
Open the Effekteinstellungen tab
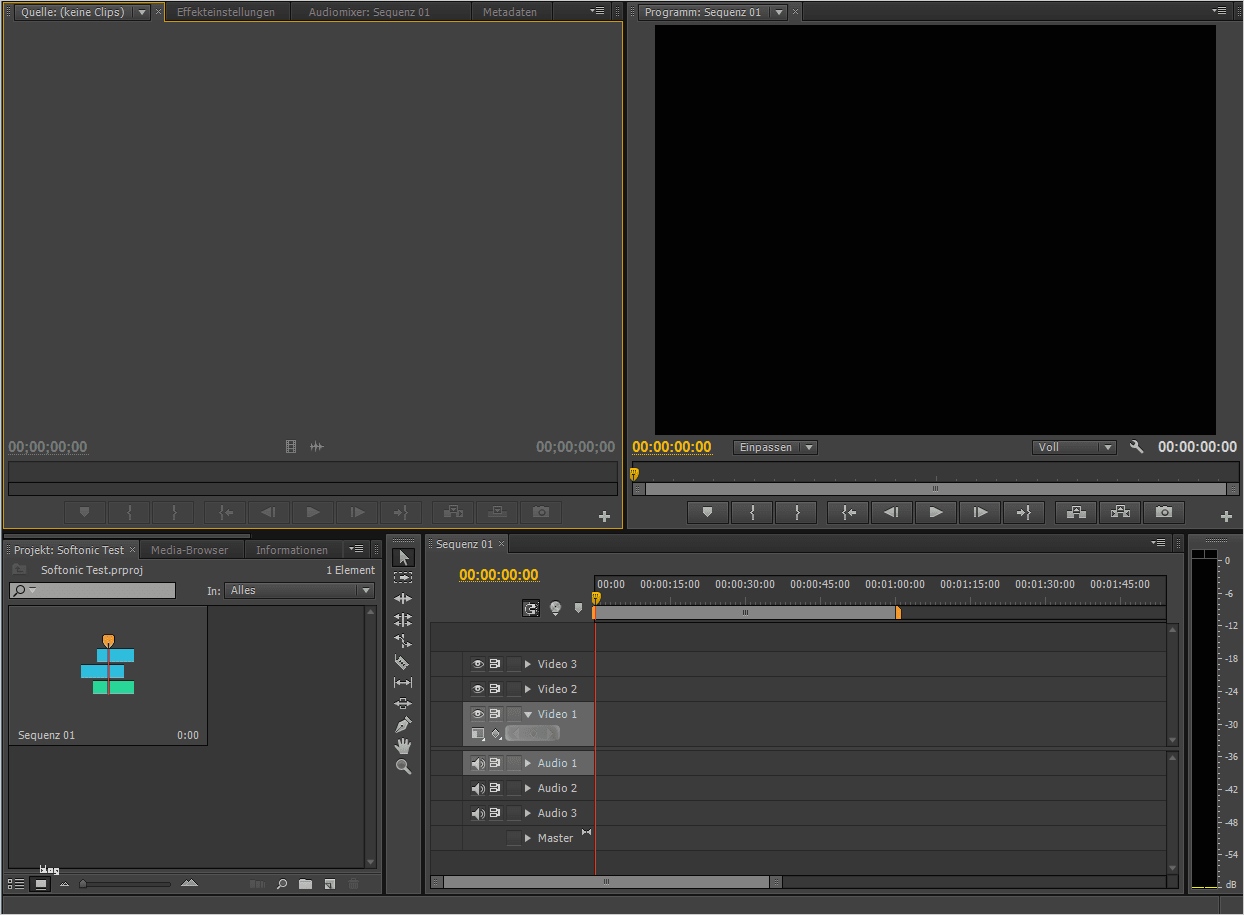coord(226,12)
